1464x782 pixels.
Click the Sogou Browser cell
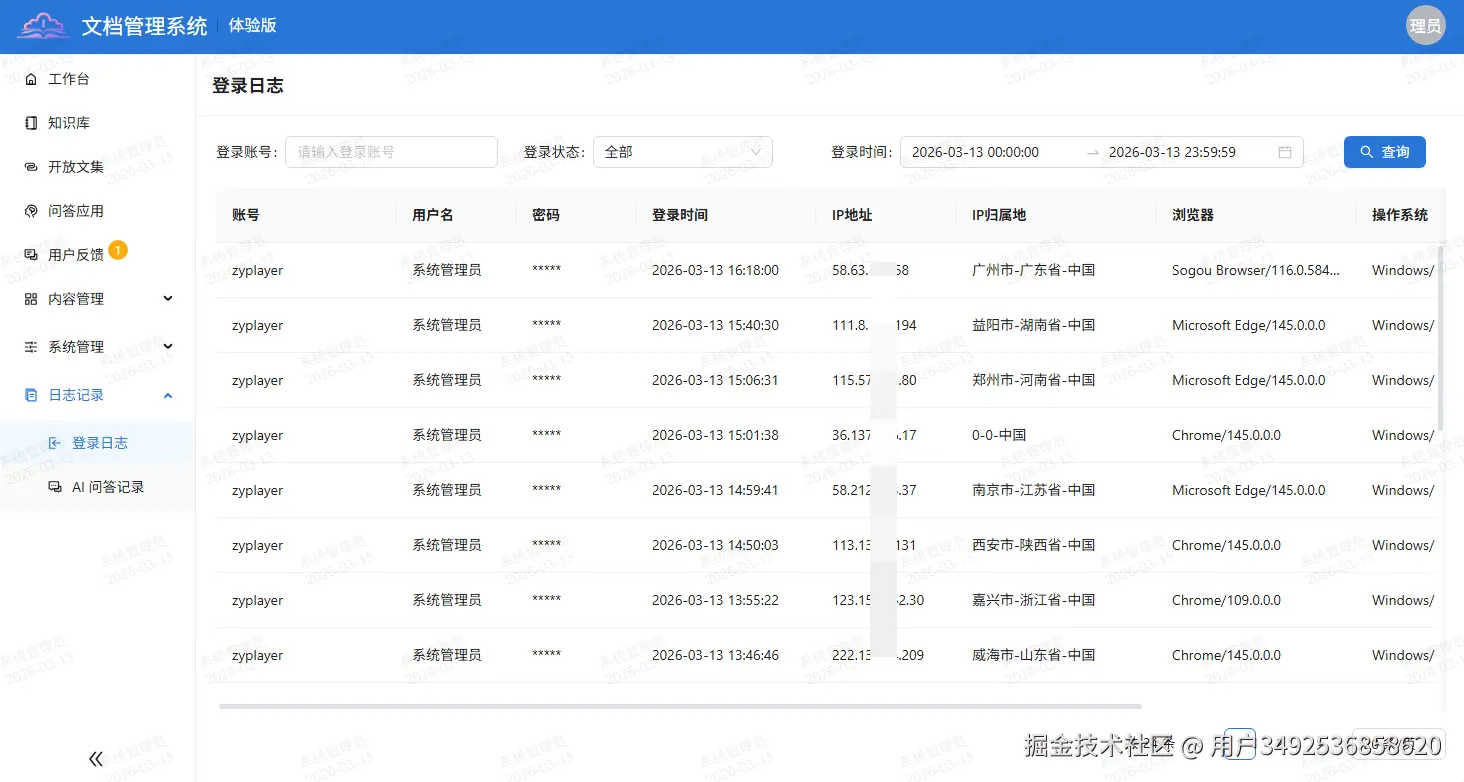coord(1256,270)
